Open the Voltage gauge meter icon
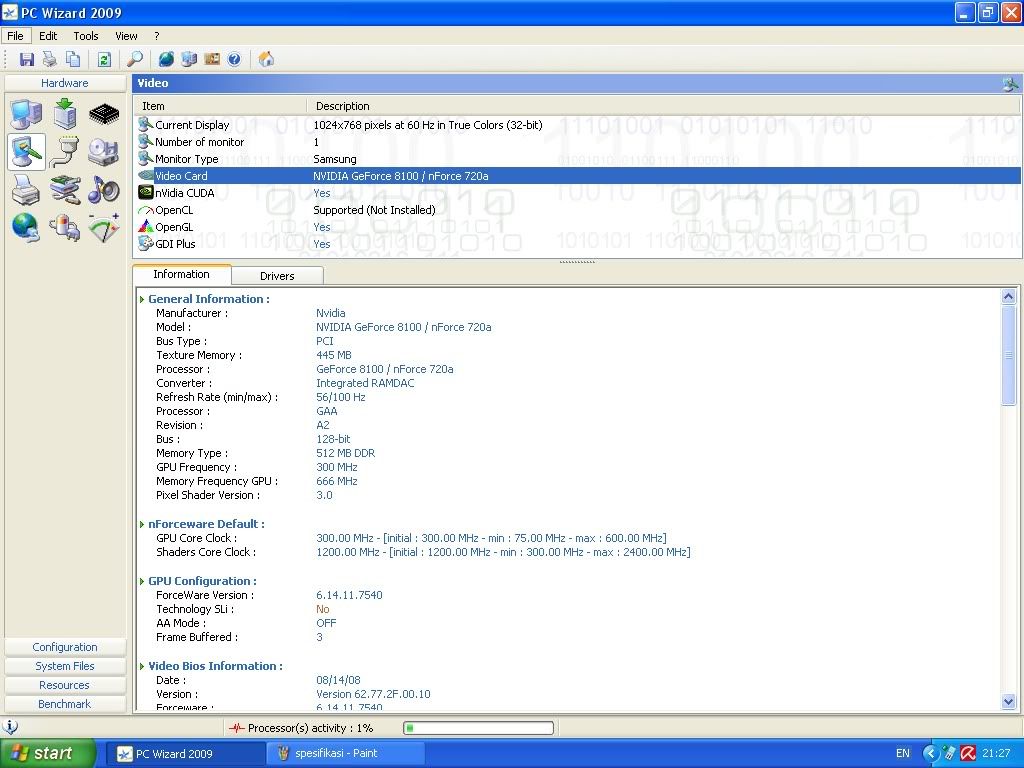Image resolution: width=1024 pixels, height=768 pixels. tap(104, 228)
